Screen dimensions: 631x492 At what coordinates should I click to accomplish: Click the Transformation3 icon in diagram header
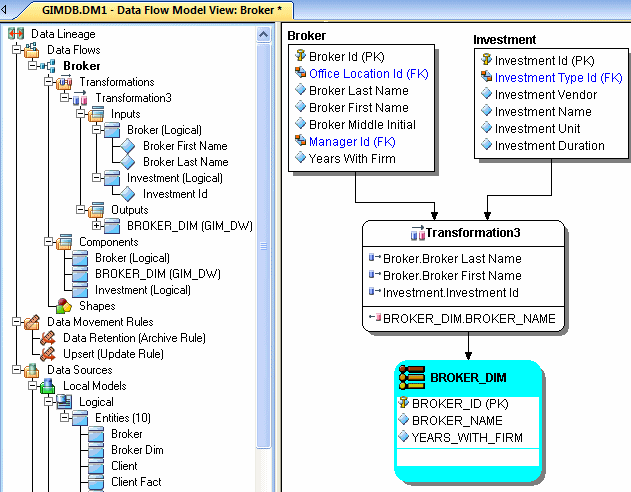pyautogui.click(x=417, y=233)
